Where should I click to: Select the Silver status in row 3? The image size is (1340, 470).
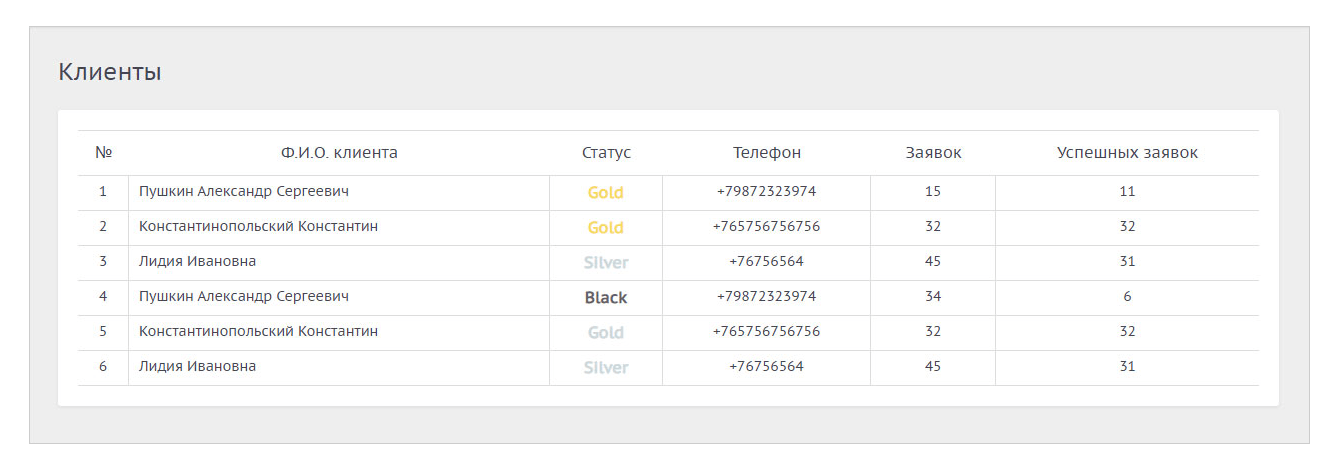(606, 262)
